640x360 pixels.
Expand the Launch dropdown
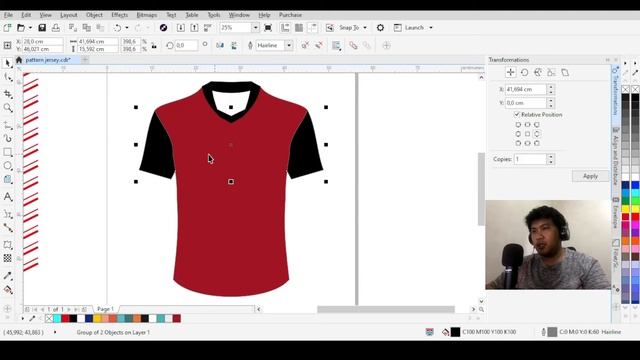coord(431,28)
